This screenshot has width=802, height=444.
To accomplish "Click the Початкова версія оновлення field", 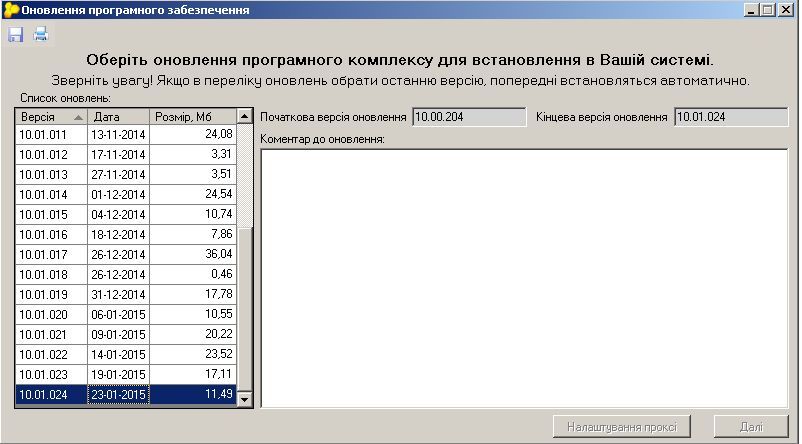I will (469, 117).
